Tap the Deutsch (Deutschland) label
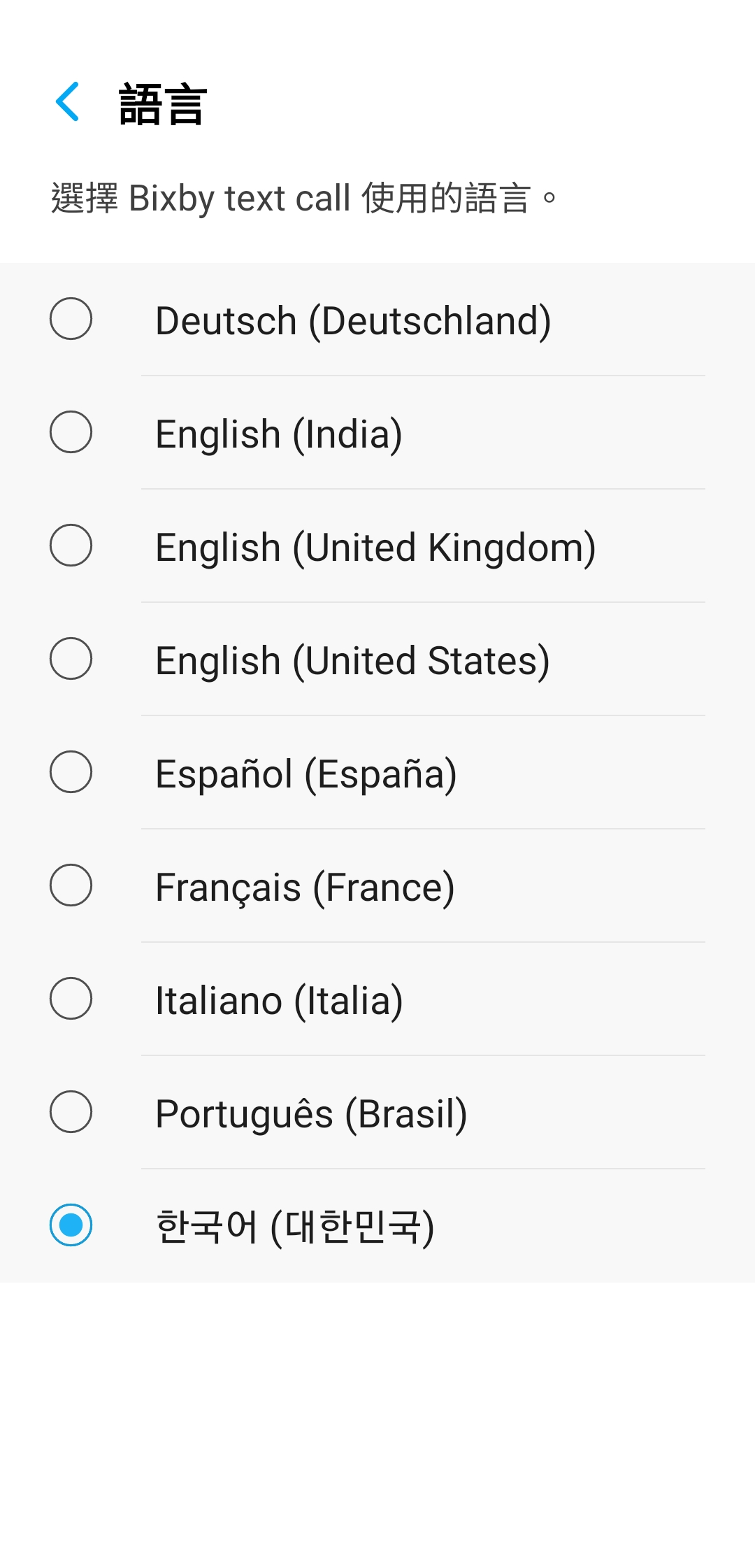This screenshot has height=1568, width=755. pos(353,321)
